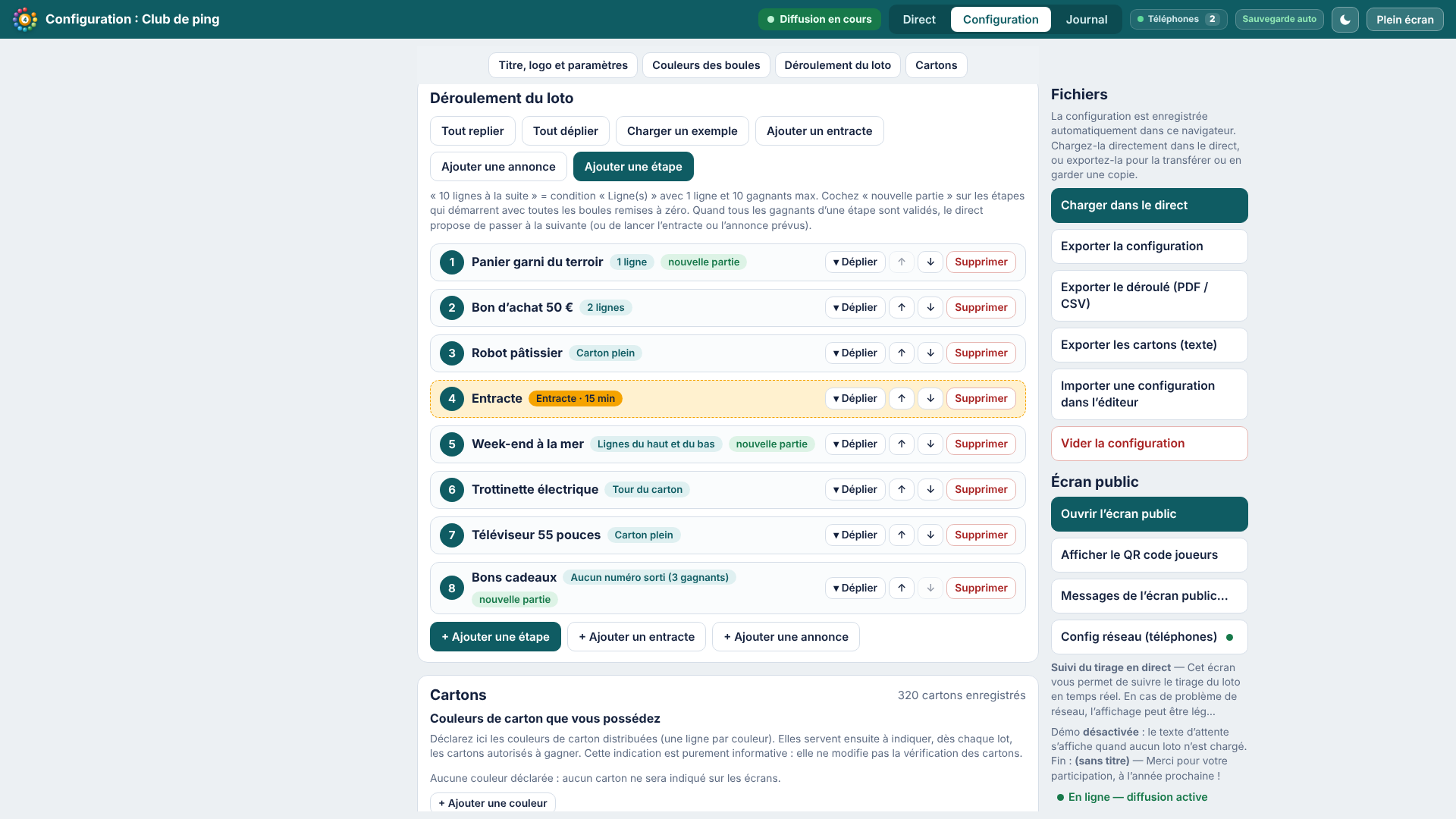Screen dimensions: 1456x819
Task: Move Bon d'achat 50 € step up
Action: [x=901, y=308]
